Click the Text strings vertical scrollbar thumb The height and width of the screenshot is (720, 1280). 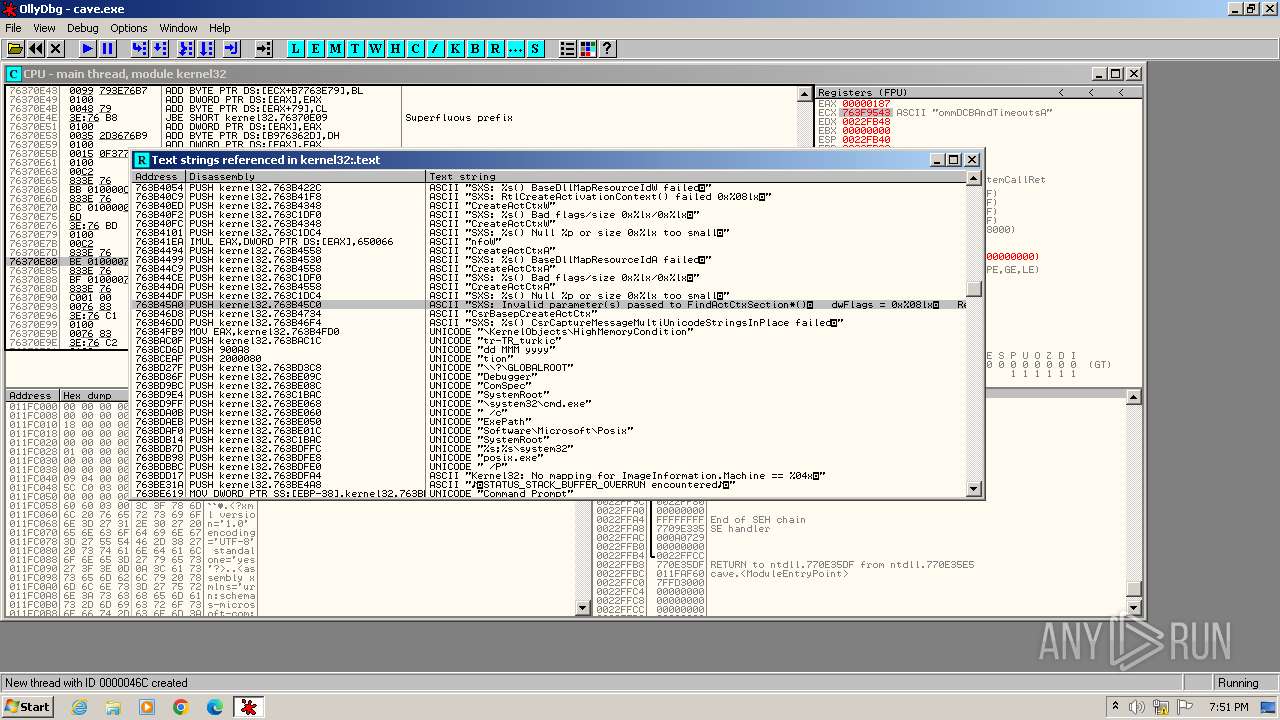coord(974,290)
